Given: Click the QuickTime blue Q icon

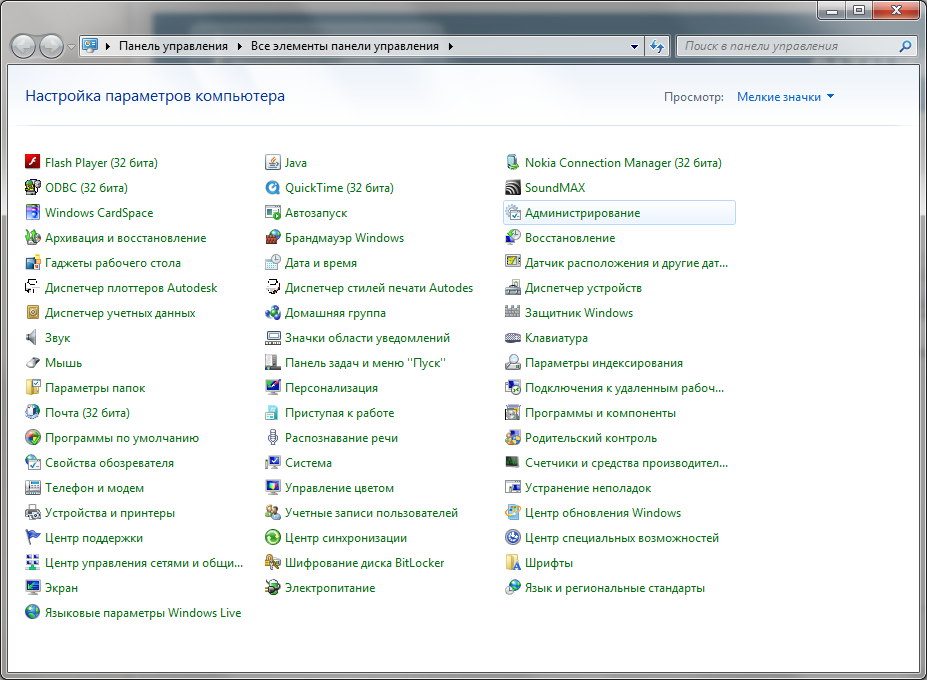Looking at the screenshot, I should [x=273, y=187].
